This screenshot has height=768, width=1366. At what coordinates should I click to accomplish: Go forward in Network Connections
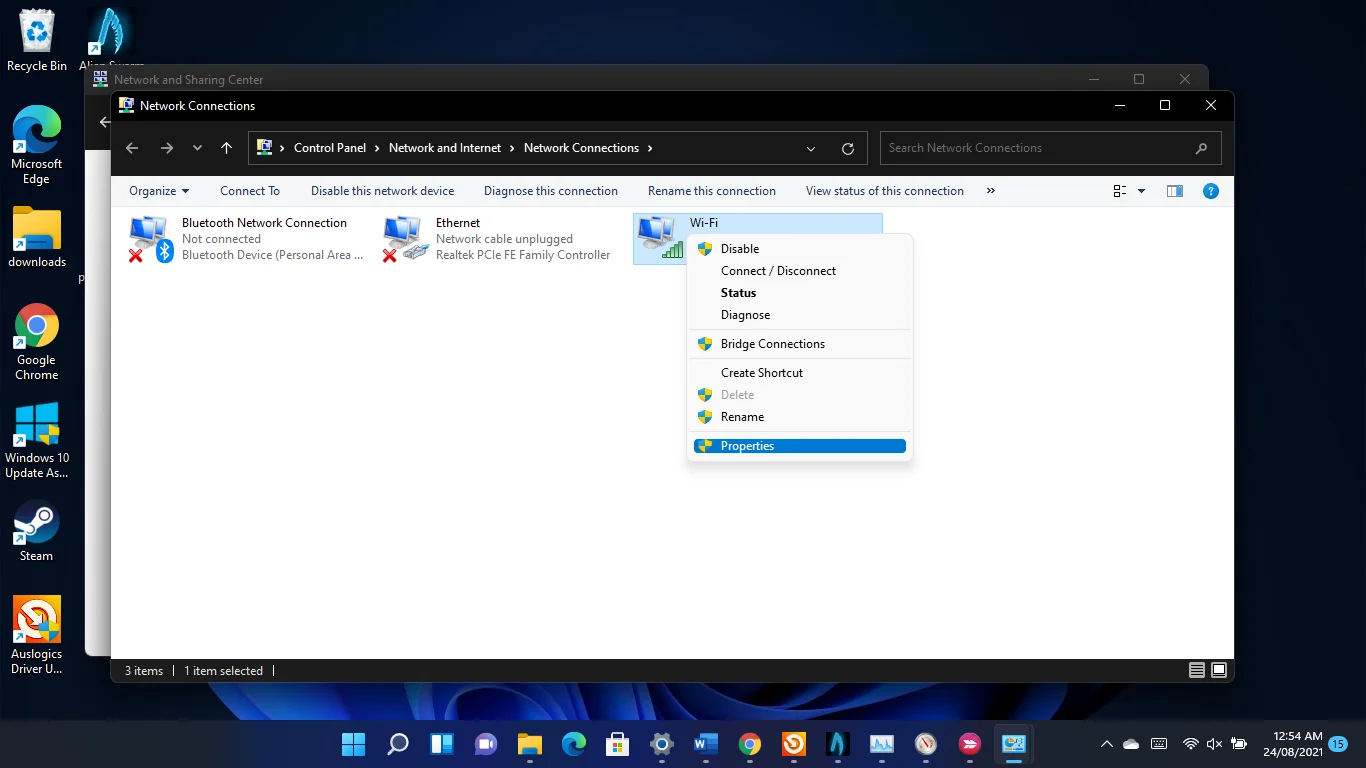click(167, 148)
